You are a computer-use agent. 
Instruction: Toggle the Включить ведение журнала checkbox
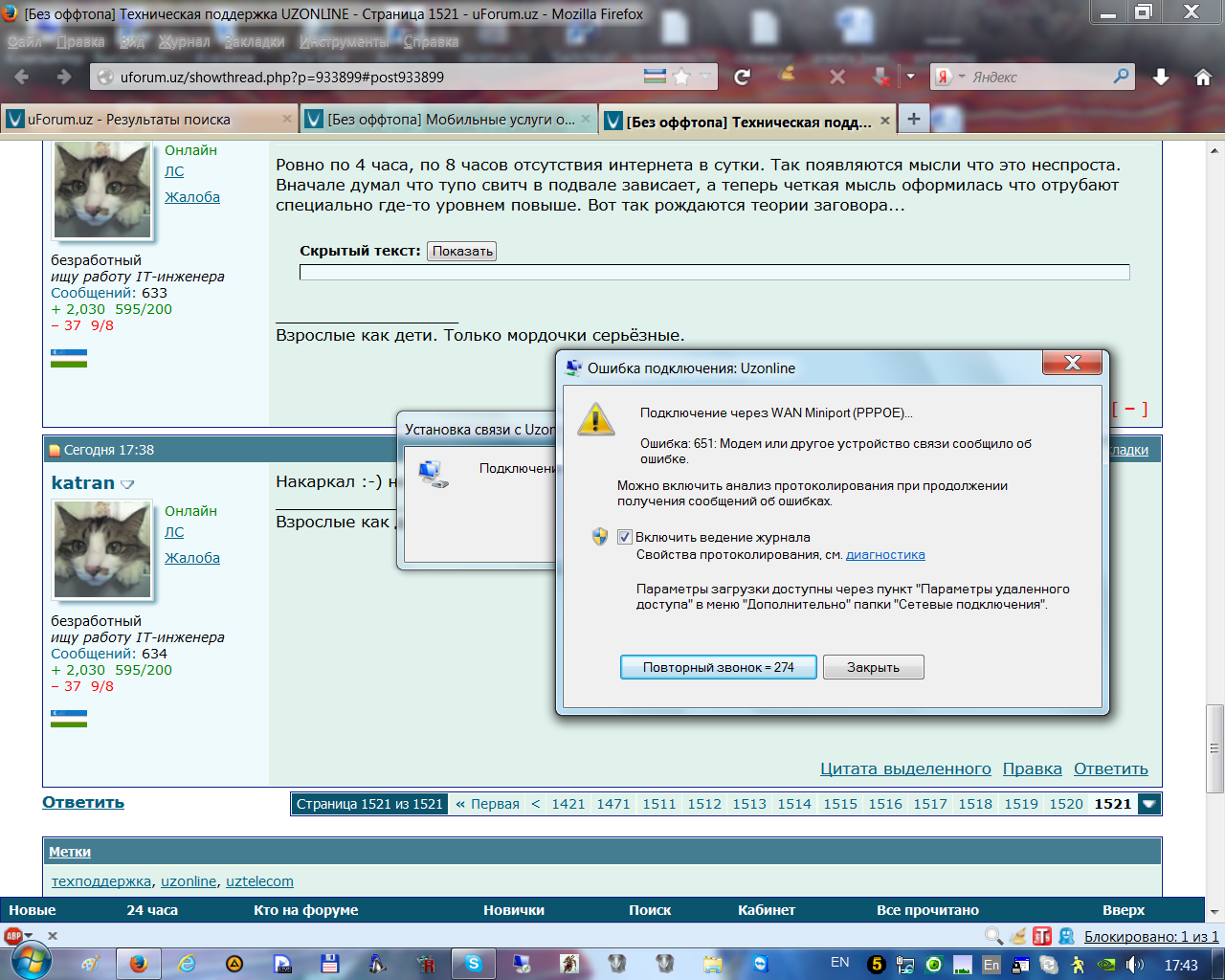point(625,537)
